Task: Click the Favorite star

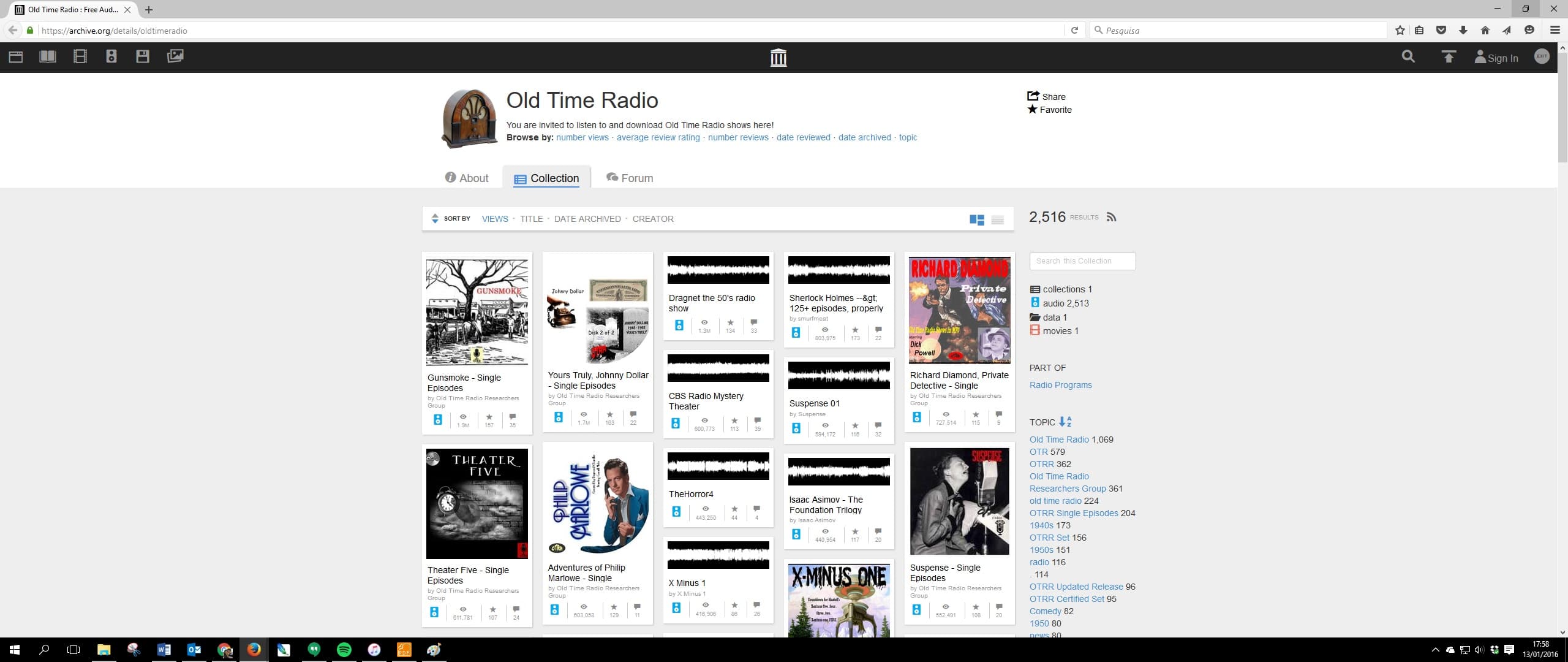Action: [1033, 109]
